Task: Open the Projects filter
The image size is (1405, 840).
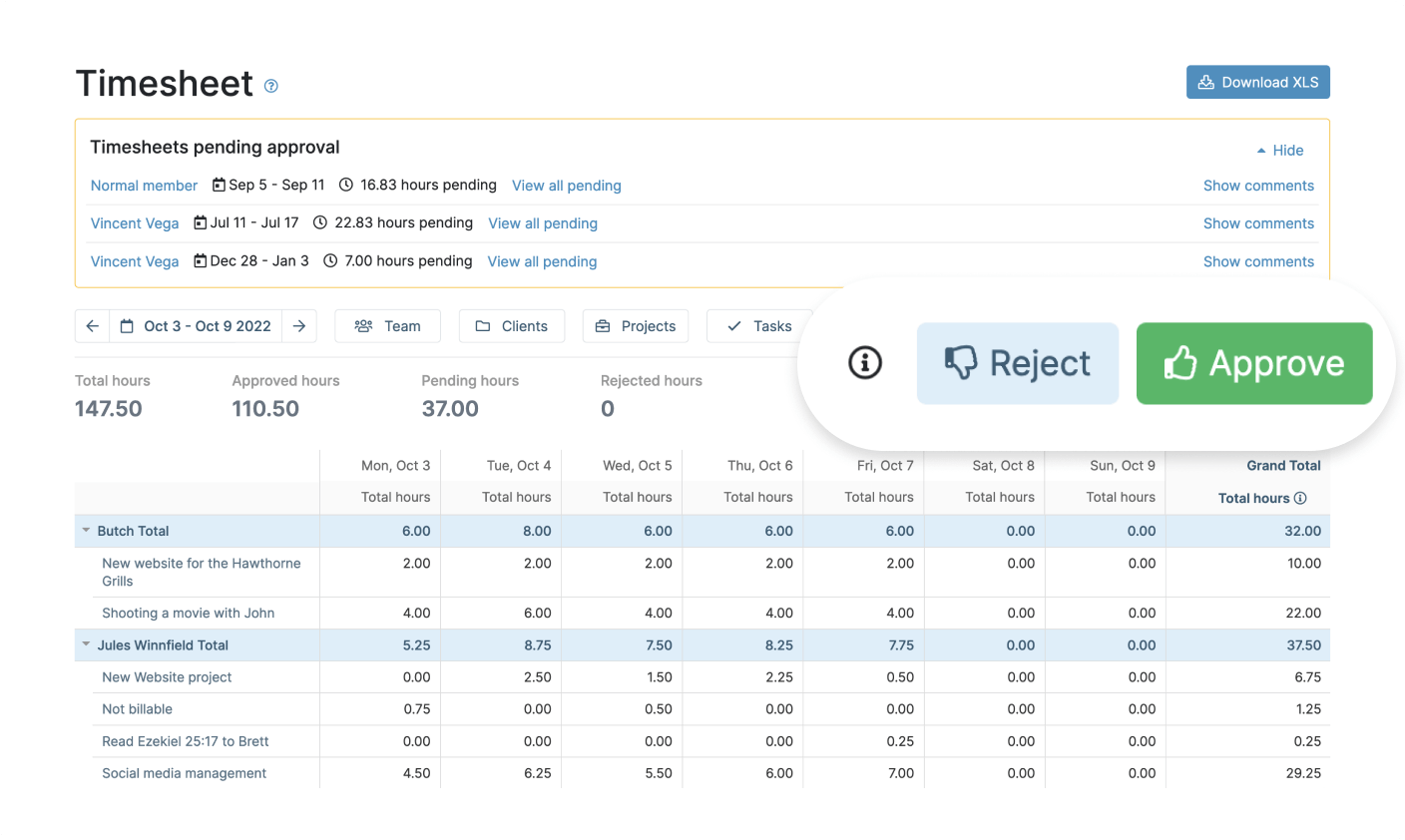Action: [636, 326]
